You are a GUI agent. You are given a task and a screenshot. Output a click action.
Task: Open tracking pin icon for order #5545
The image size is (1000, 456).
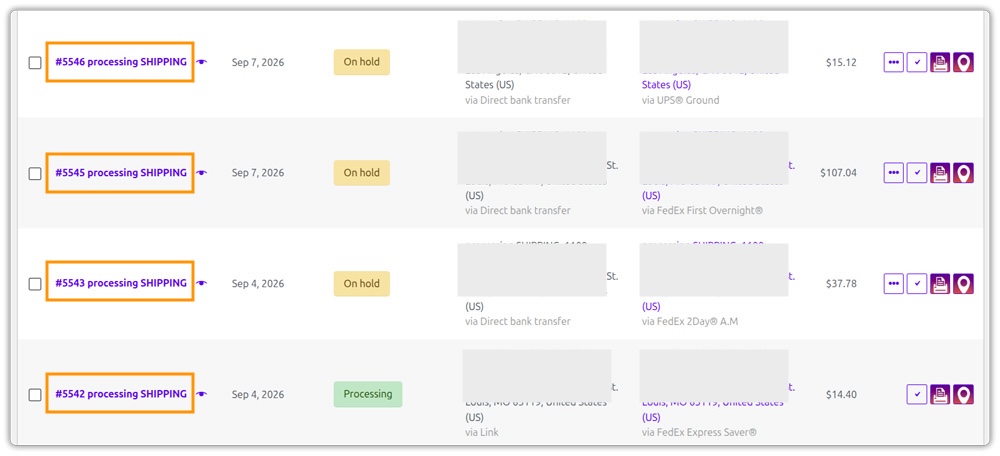coord(964,173)
